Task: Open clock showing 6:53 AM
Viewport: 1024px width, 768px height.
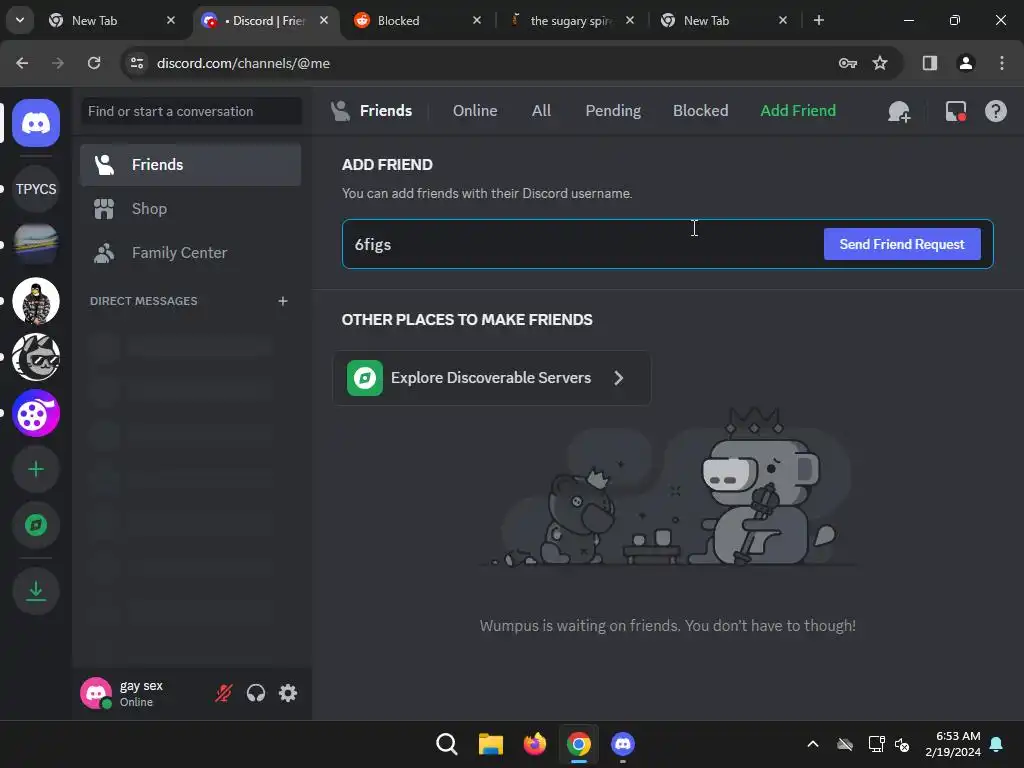Action: 953,744
